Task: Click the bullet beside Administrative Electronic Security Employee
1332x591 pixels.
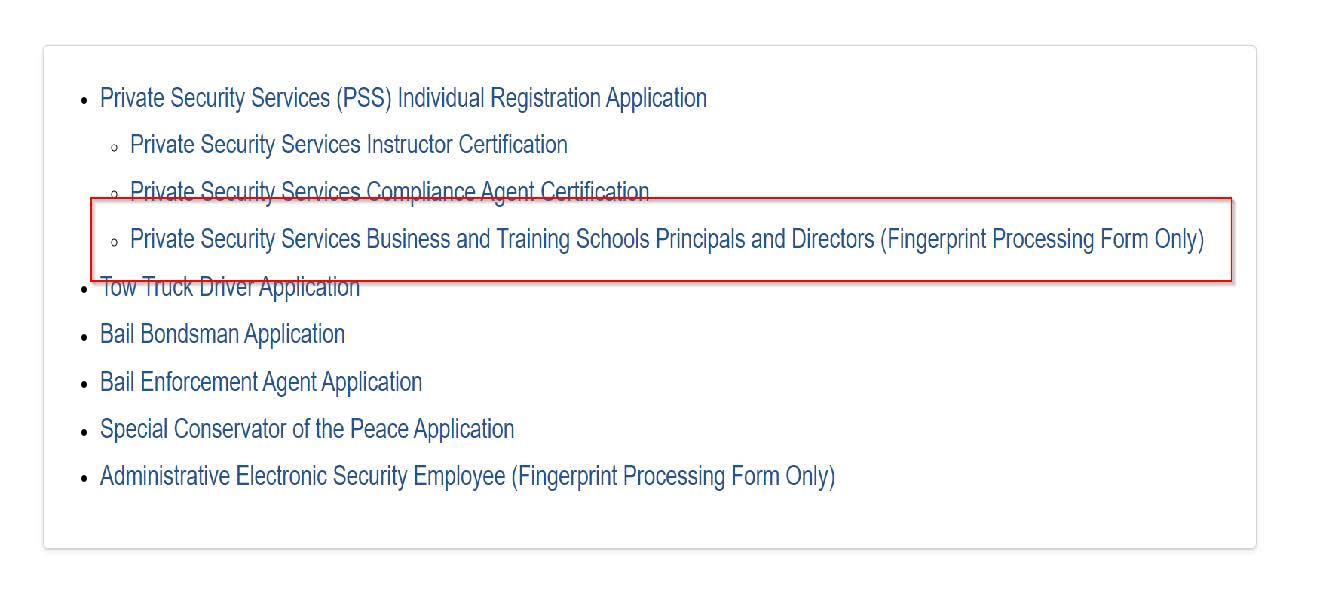Action: [85, 478]
